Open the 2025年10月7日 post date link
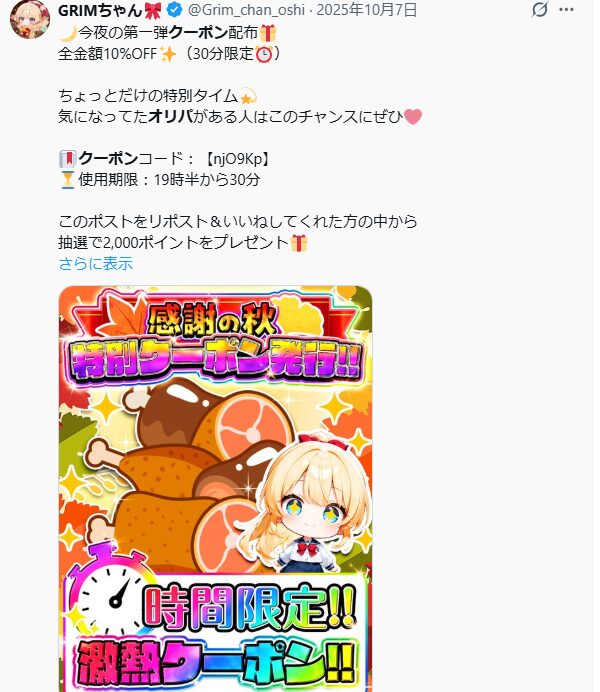This screenshot has width=600, height=692. [x=367, y=10]
